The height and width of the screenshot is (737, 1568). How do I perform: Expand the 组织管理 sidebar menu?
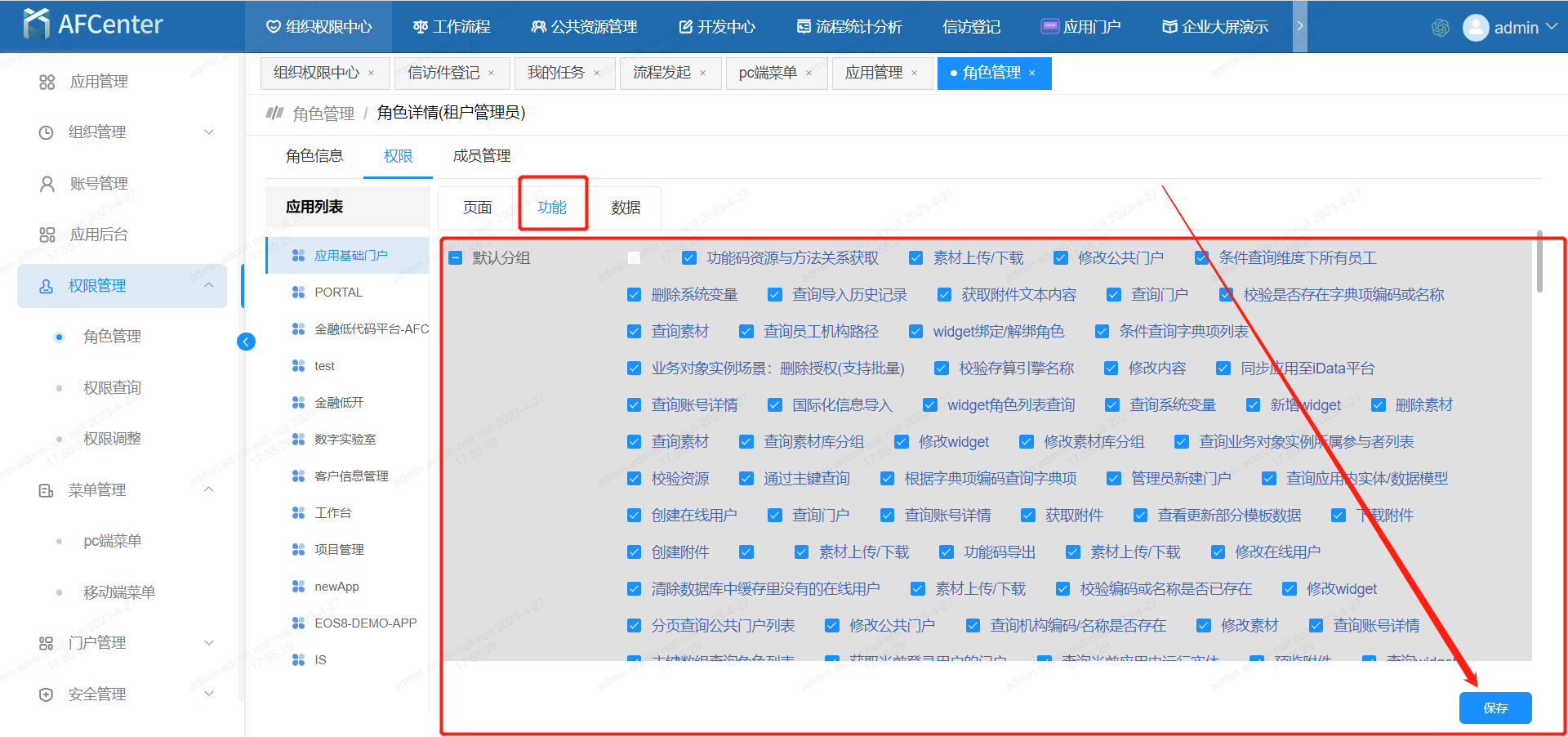point(209,132)
